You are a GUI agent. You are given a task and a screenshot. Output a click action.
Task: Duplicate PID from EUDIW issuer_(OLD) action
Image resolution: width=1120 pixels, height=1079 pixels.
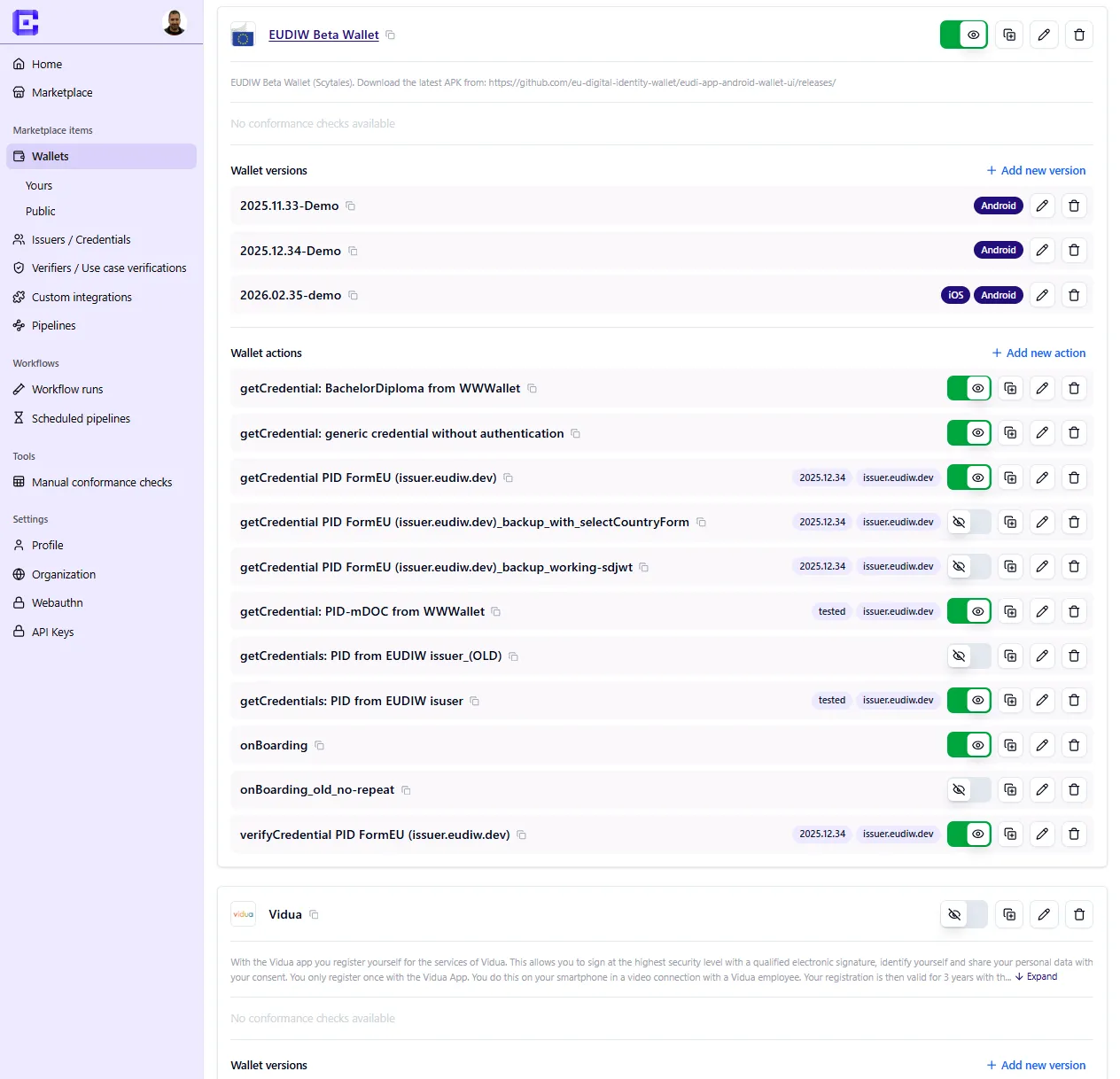click(x=1010, y=656)
